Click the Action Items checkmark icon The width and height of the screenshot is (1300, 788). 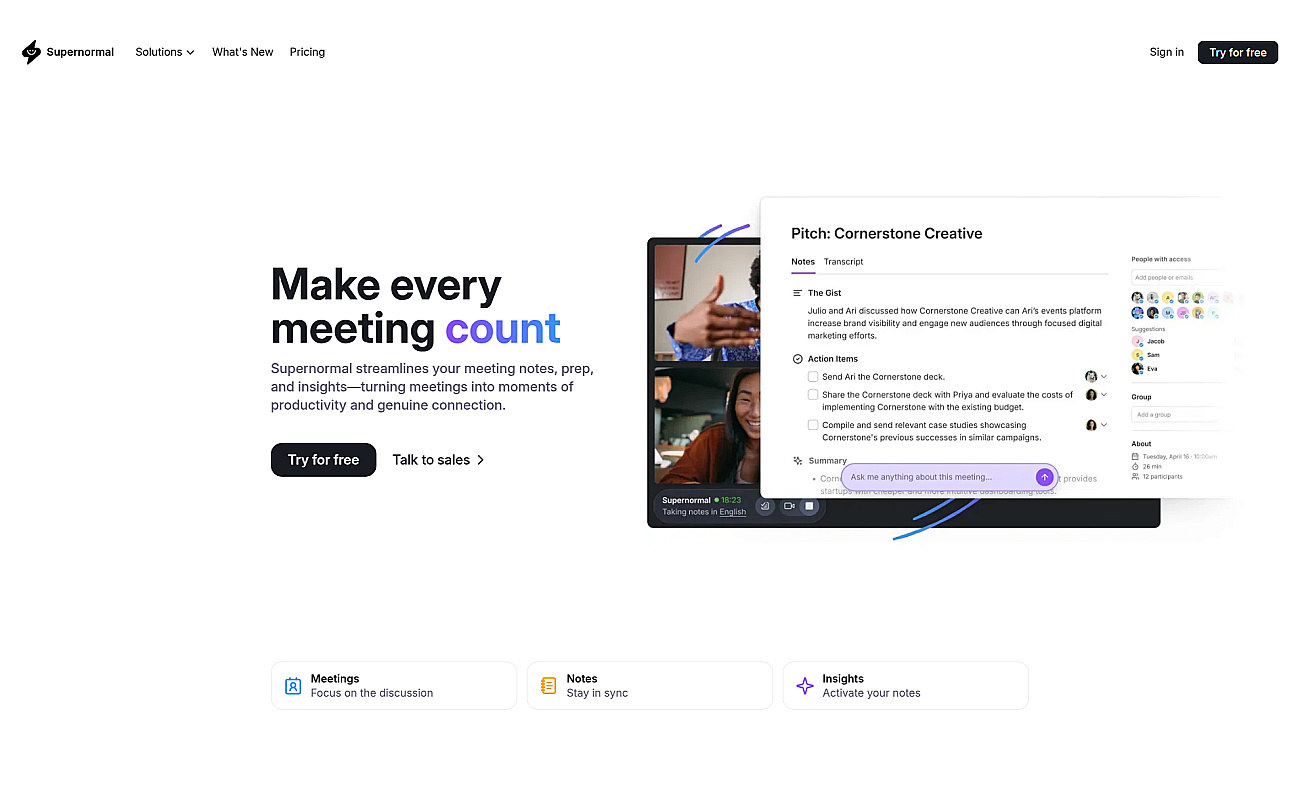797,359
